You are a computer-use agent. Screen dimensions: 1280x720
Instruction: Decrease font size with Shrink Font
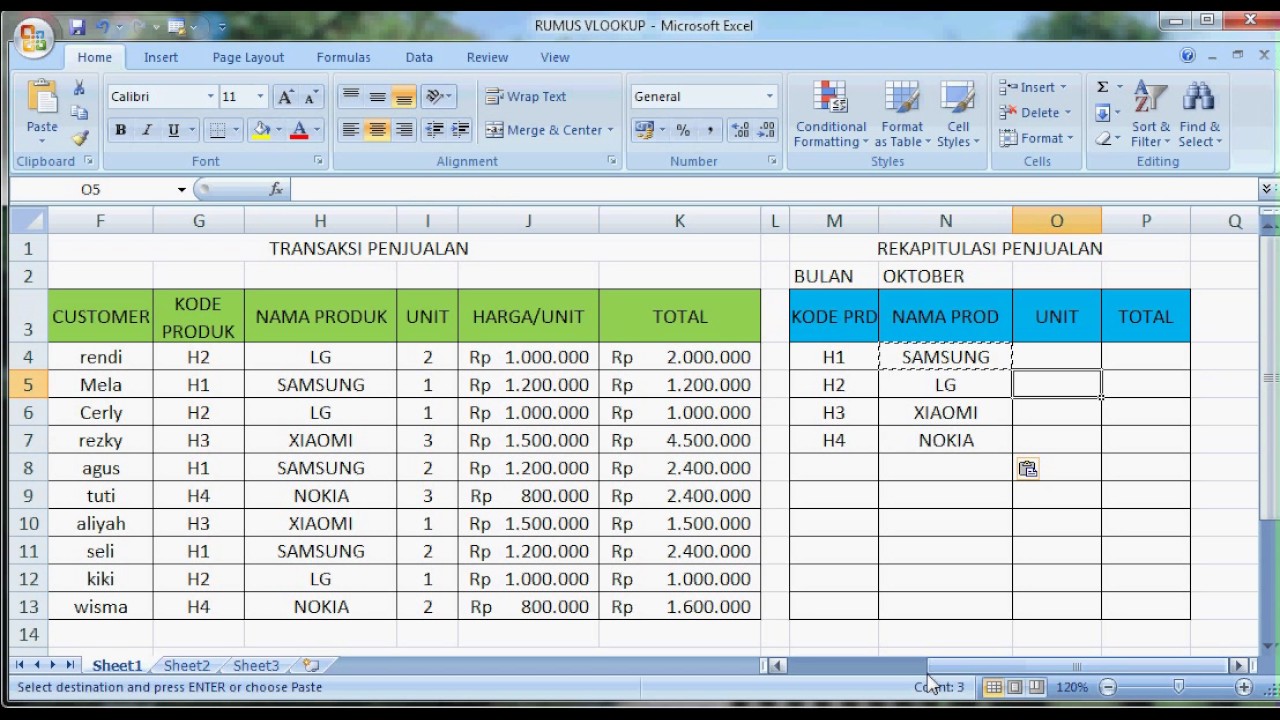[310, 97]
